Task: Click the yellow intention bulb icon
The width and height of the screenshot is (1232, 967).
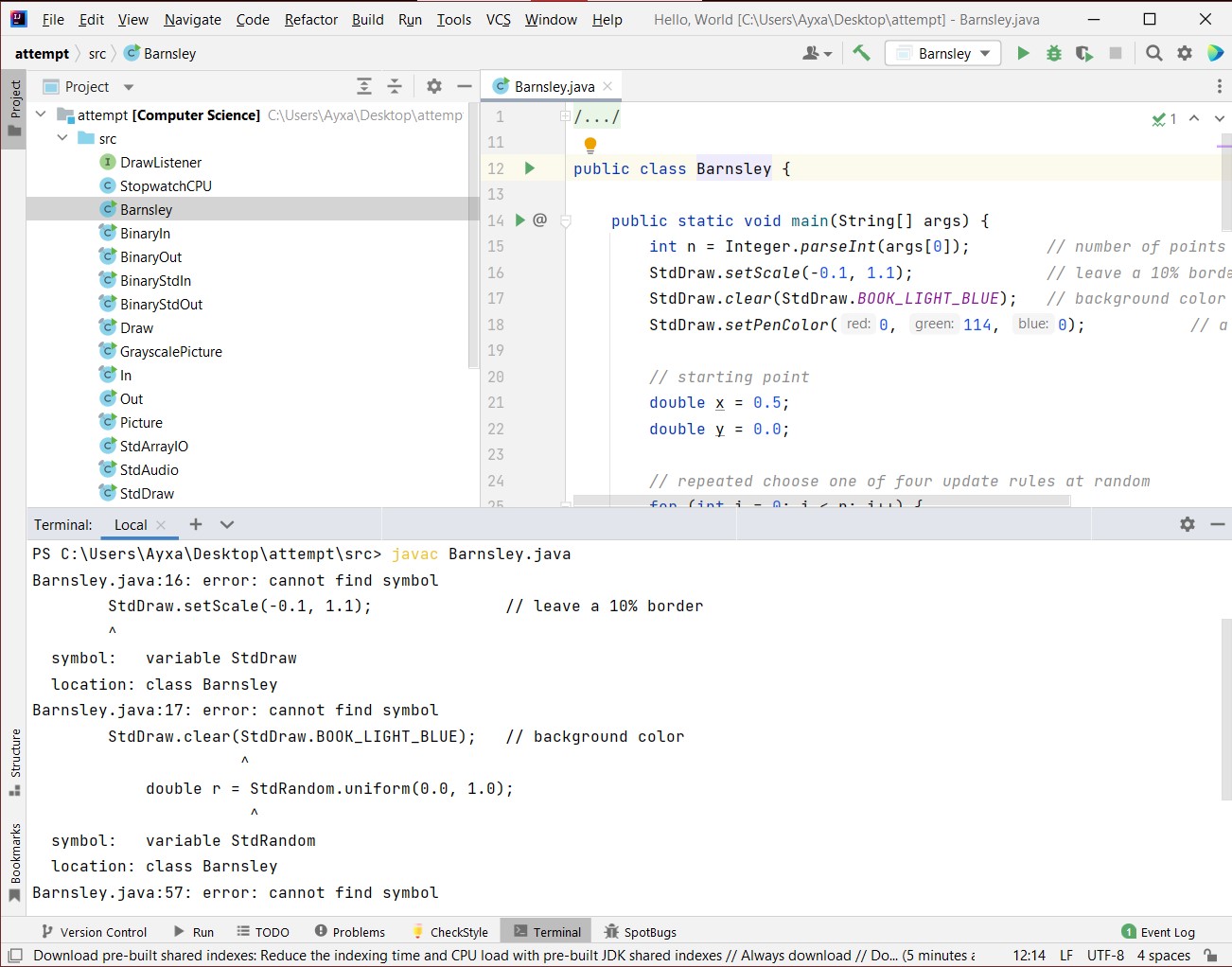Action: [590, 145]
